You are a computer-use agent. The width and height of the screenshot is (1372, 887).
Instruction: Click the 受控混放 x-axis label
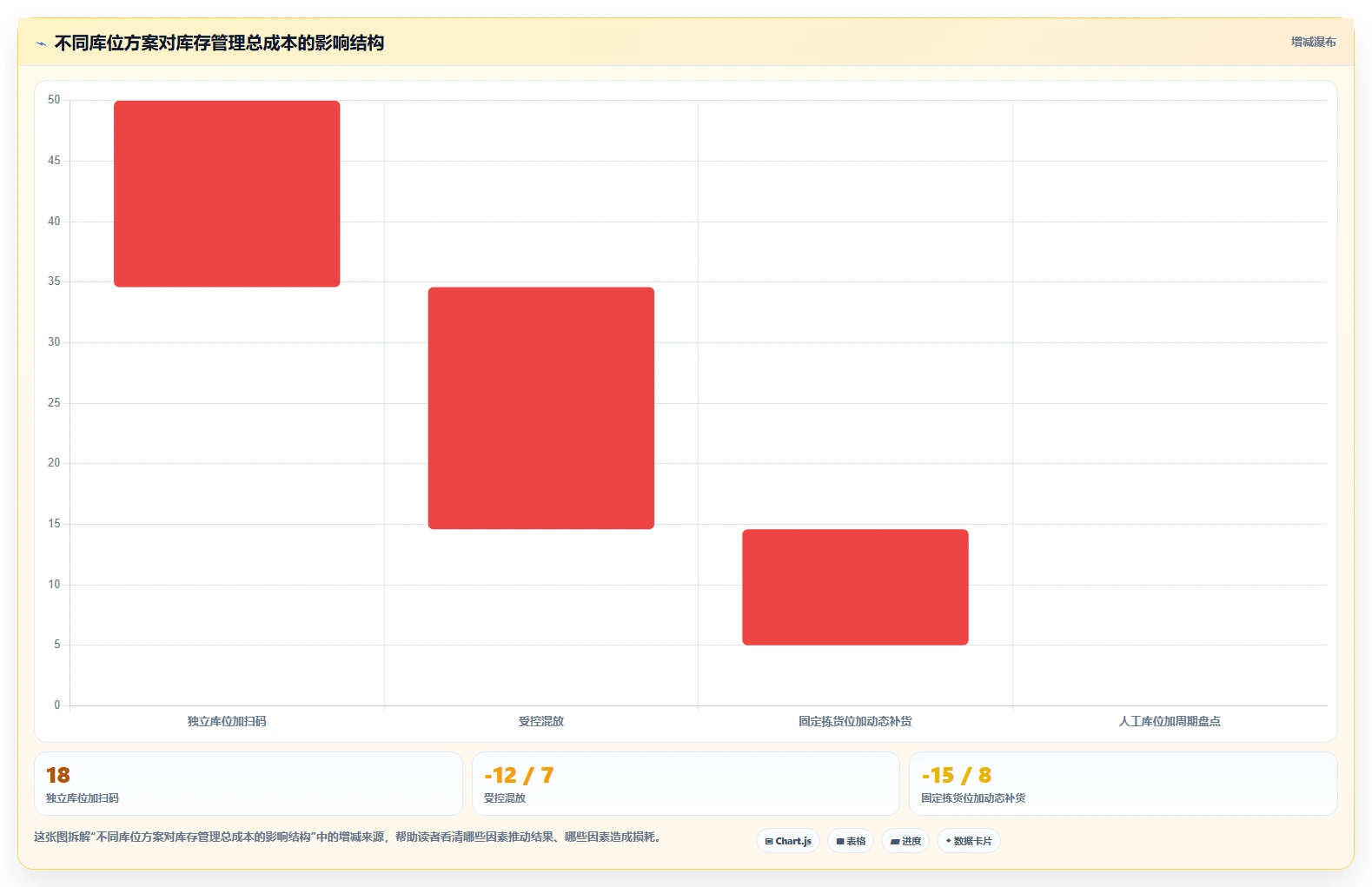[x=541, y=721]
